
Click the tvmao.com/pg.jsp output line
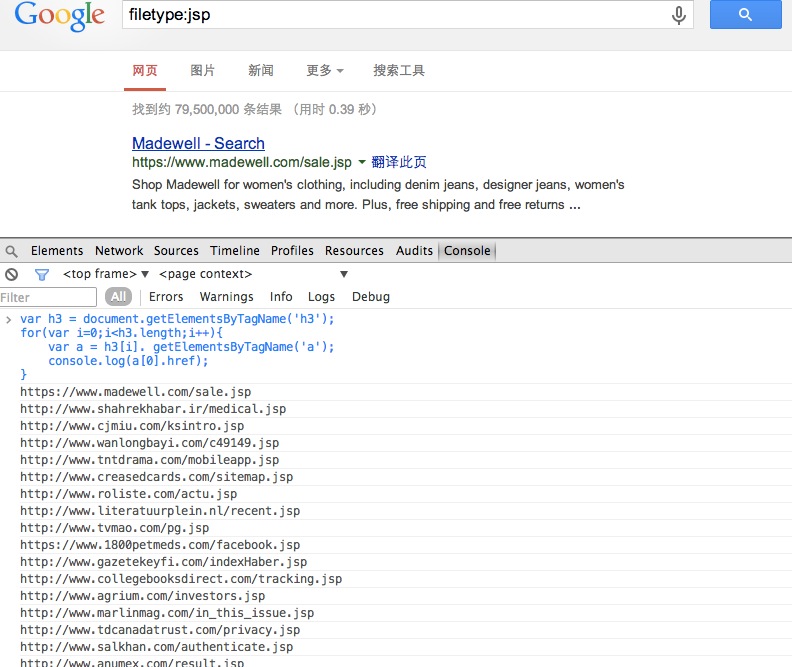(114, 528)
